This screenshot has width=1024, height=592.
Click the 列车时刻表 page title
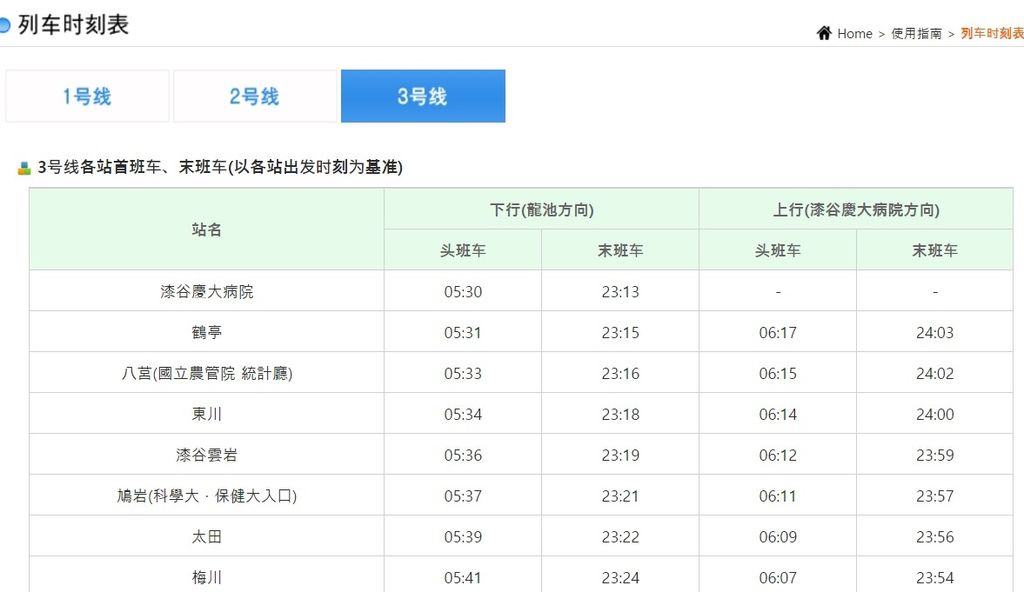(x=73, y=25)
